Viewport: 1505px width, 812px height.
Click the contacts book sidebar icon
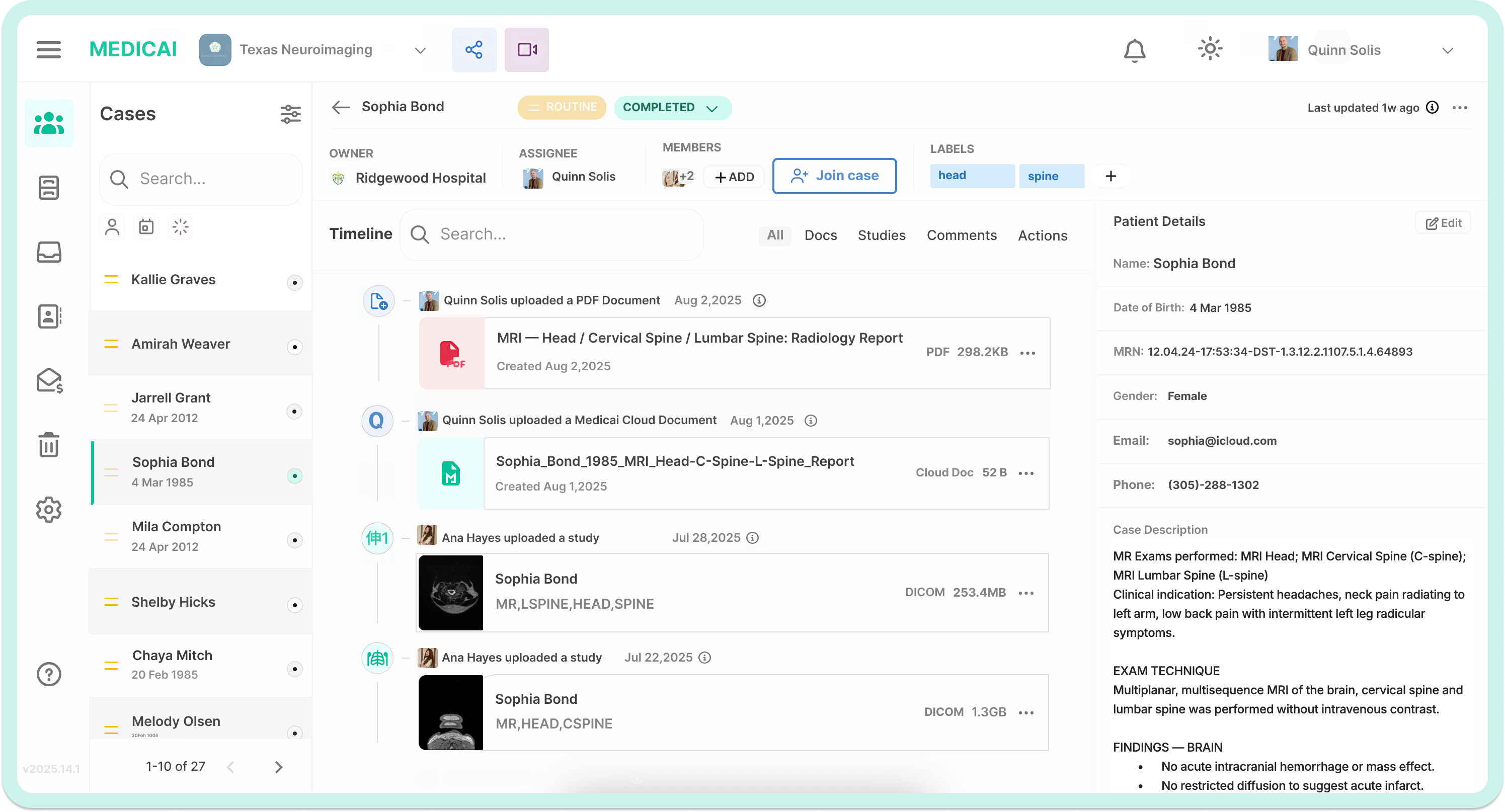pyautogui.click(x=48, y=316)
